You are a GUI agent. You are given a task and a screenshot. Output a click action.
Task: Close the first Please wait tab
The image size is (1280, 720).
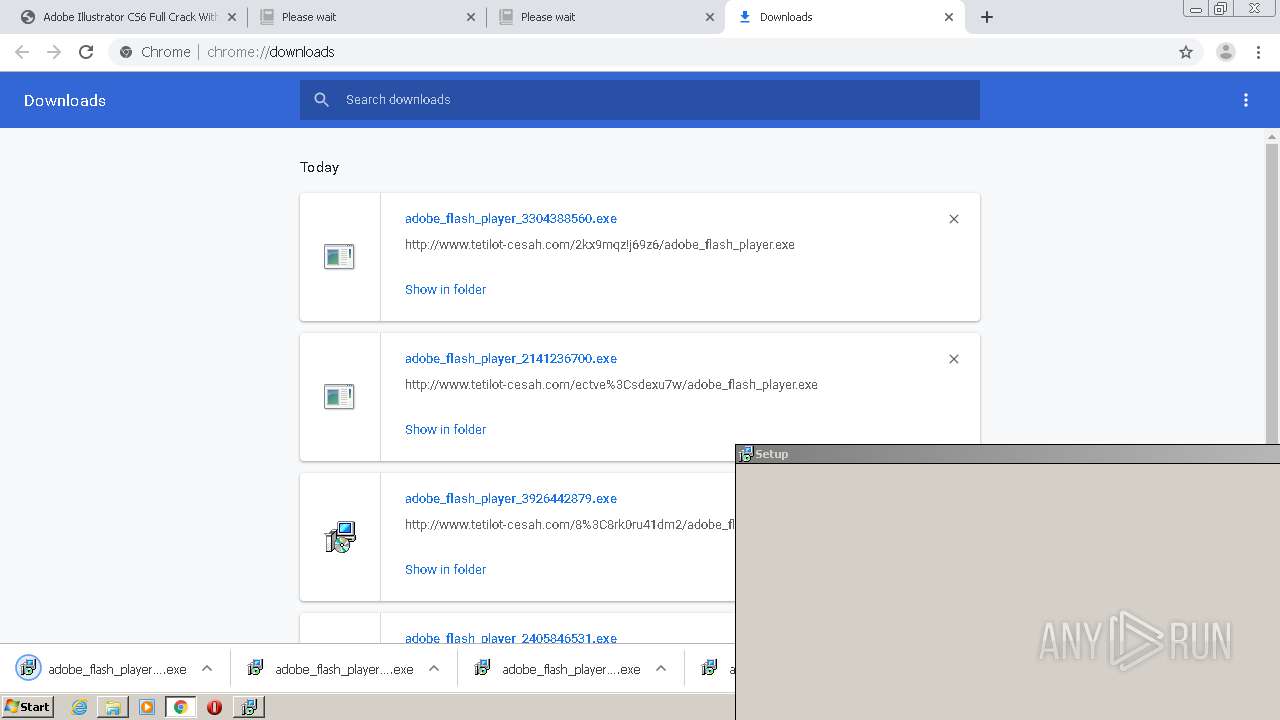click(x=471, y=17)
